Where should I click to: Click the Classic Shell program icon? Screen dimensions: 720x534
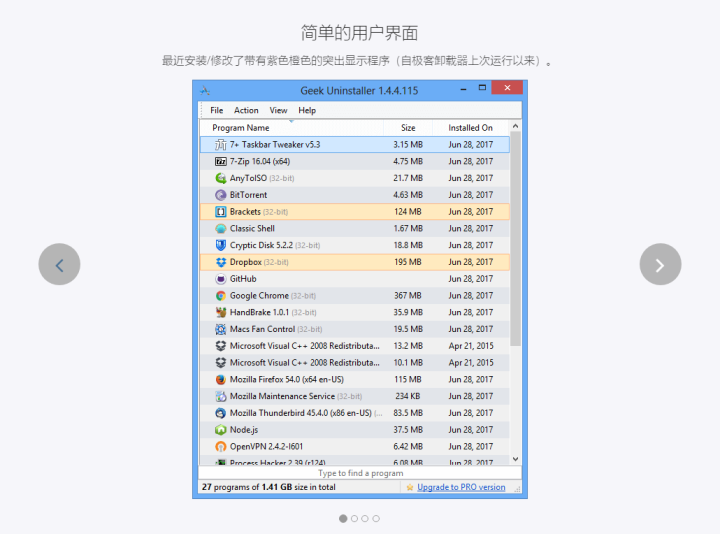[221, 229]
